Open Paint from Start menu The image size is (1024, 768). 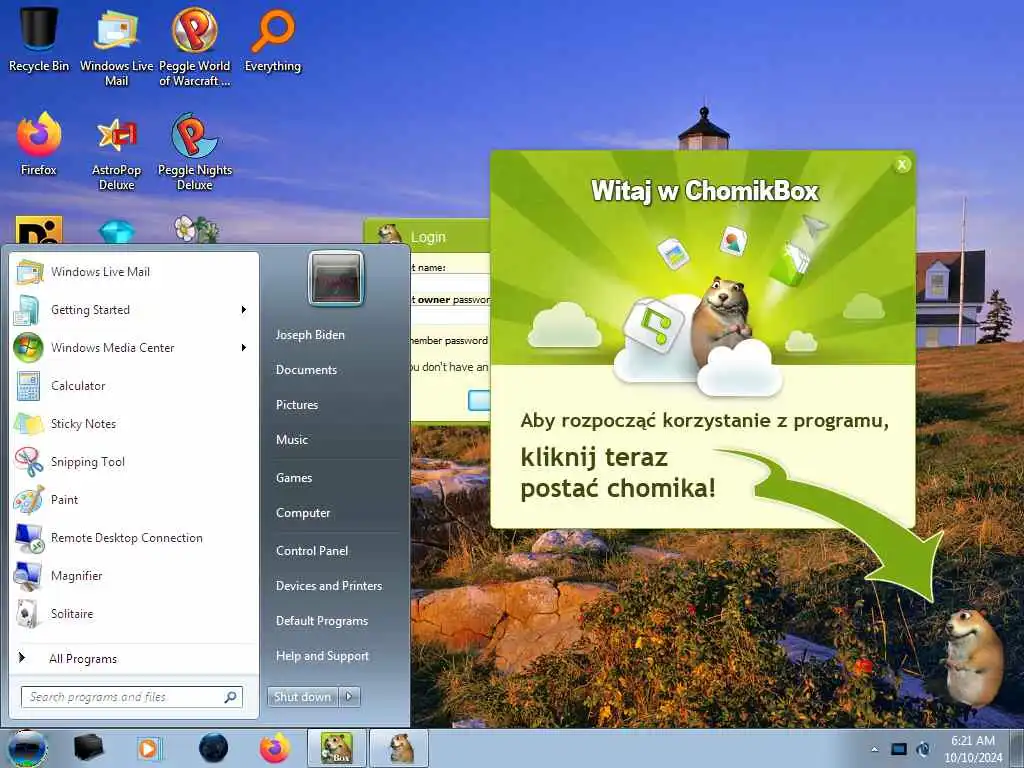pos(134,499)
